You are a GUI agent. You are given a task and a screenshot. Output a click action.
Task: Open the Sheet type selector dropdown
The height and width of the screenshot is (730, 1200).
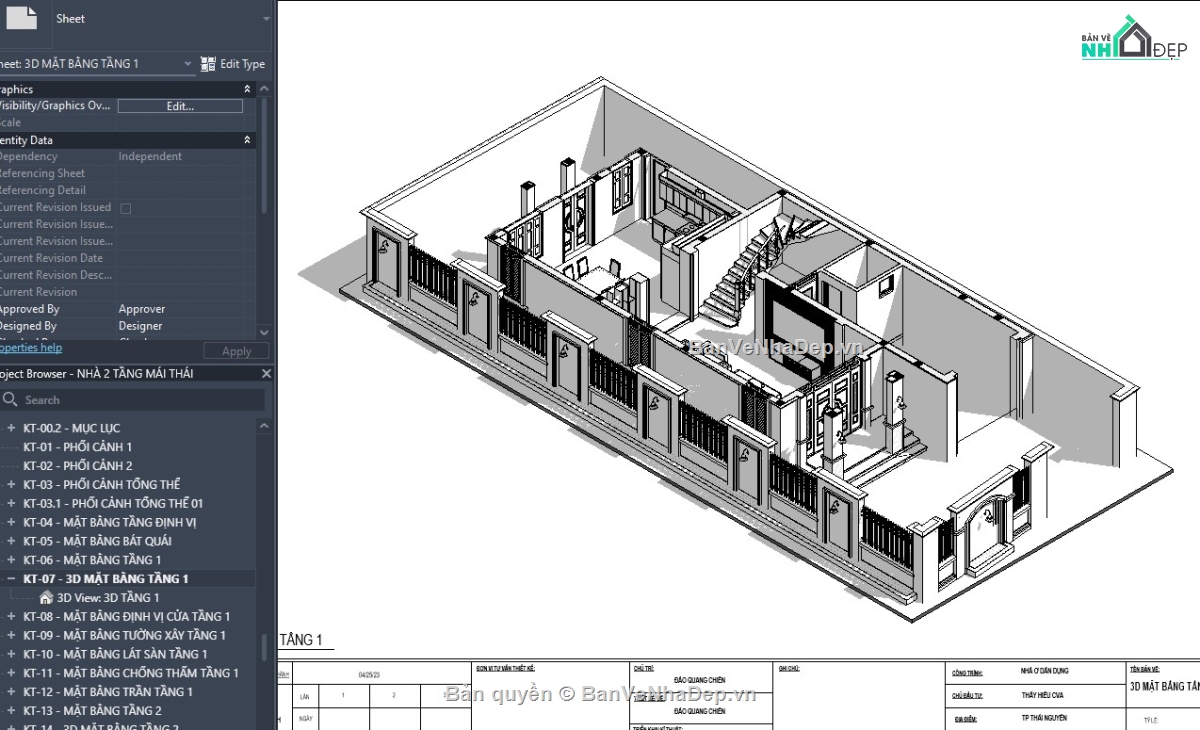(266, 19)
